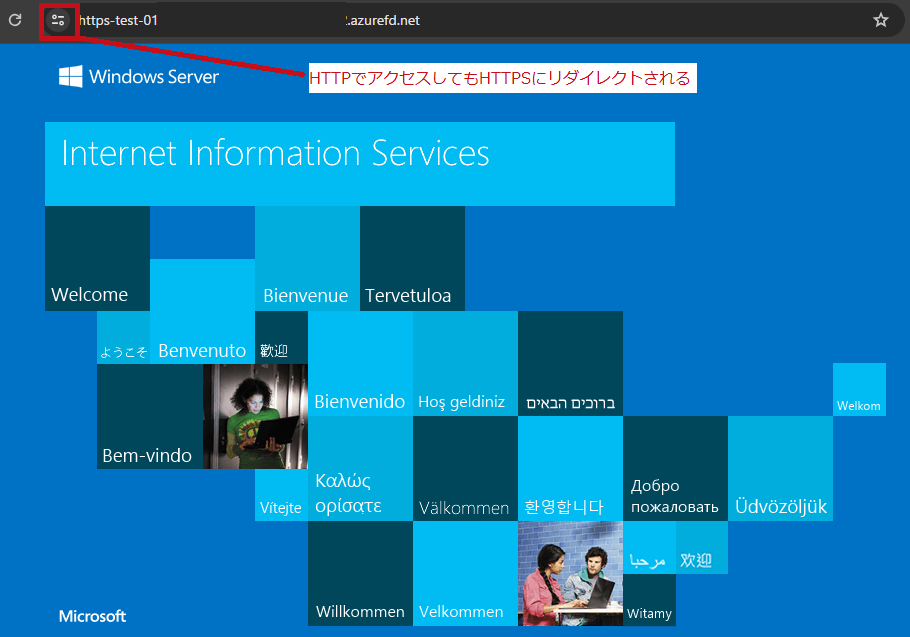Viewport: 910px width, 637px height.
Task: Click the Windows Server logo
Action: pos(139,77)
